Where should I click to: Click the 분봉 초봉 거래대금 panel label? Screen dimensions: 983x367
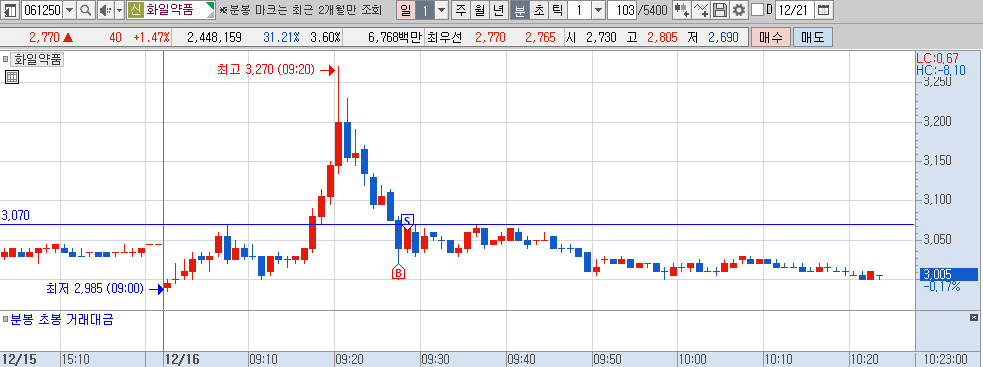61,319
